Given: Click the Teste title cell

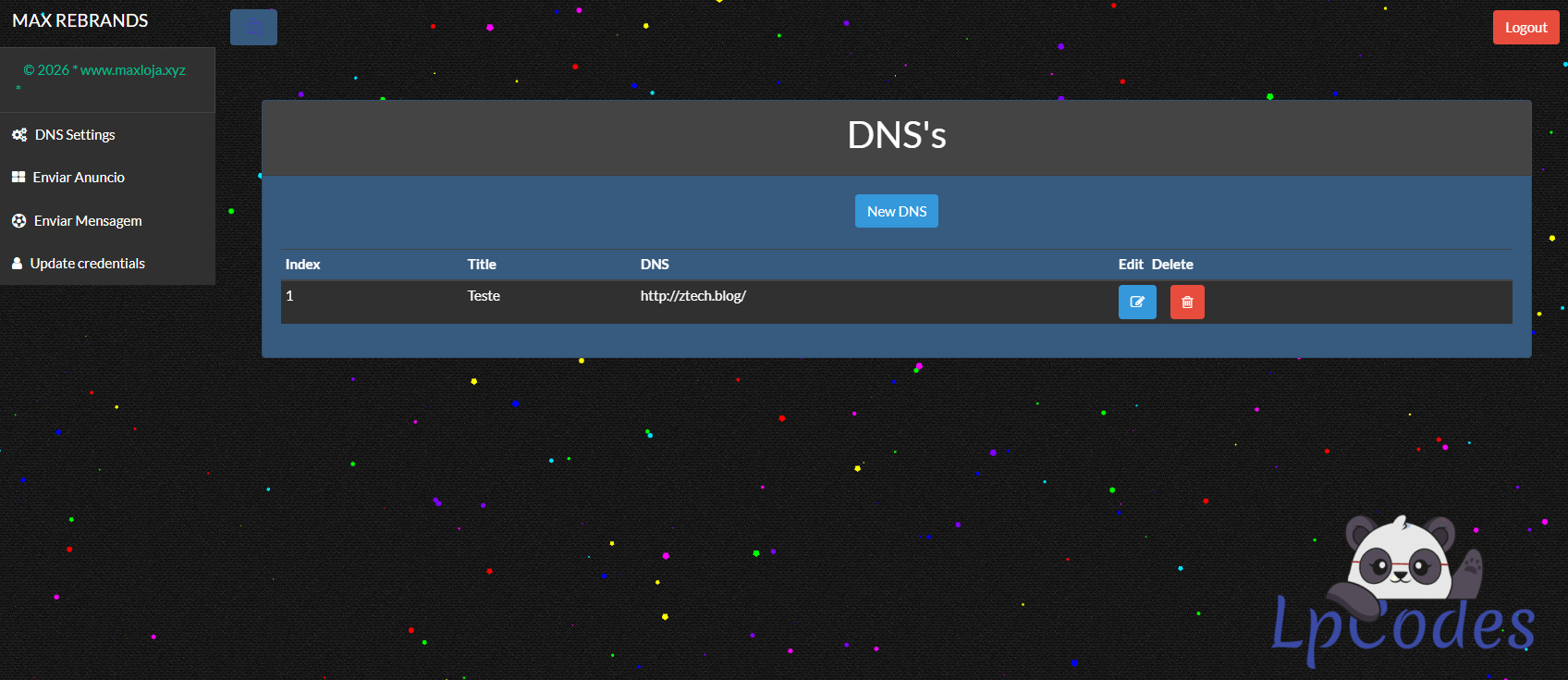Looking at the screenshot, I should tap(484, 296).
